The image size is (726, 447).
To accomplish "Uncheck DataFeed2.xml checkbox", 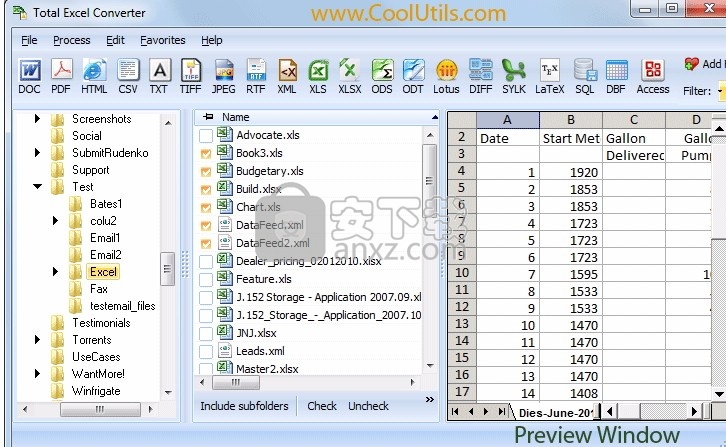I will [x=206, y=244].
